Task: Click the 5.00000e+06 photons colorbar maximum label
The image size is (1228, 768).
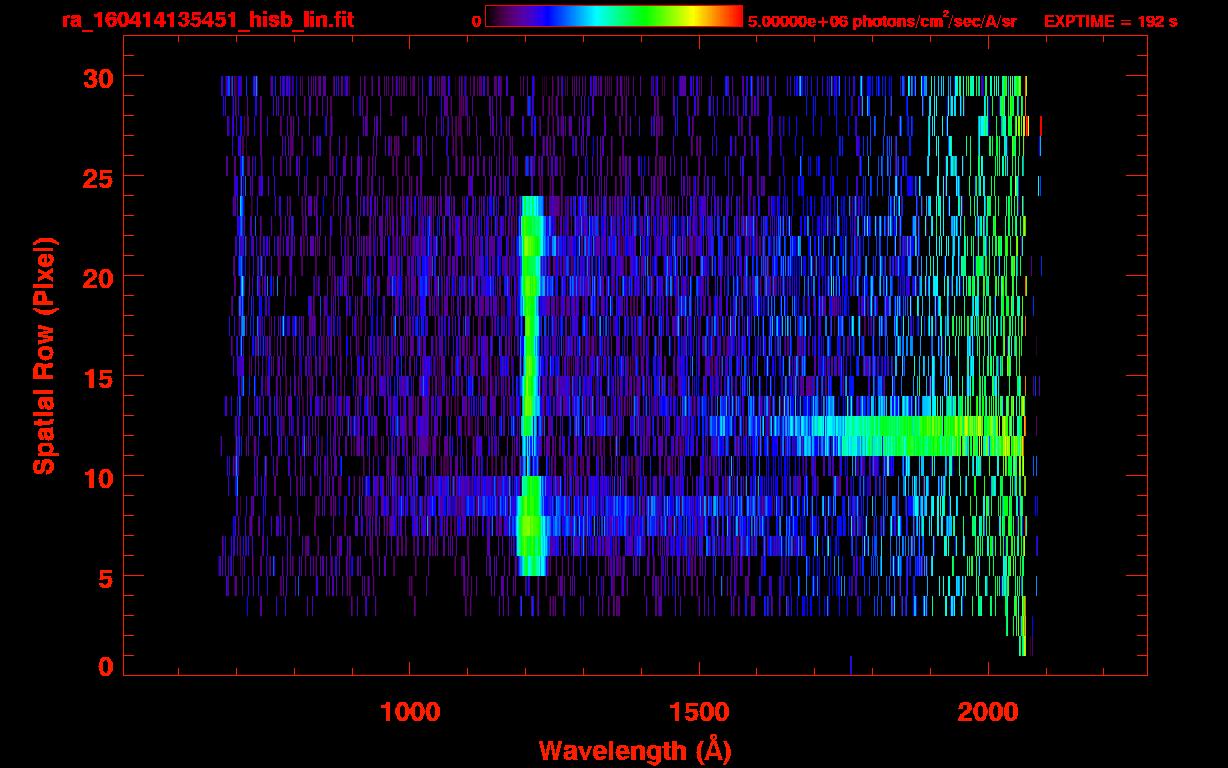Action: coord(881,21)
